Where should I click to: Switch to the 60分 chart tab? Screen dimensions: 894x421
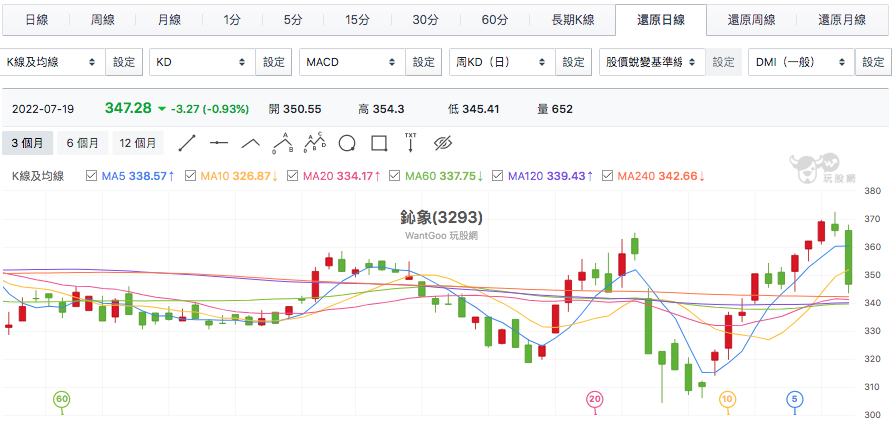click(494, 20)
